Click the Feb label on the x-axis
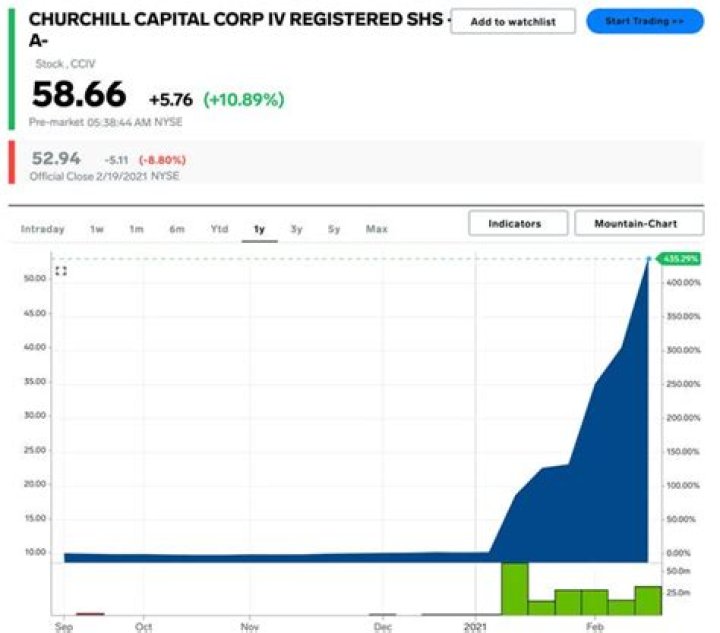The image size is (720, 633). (x=595, y=626)
